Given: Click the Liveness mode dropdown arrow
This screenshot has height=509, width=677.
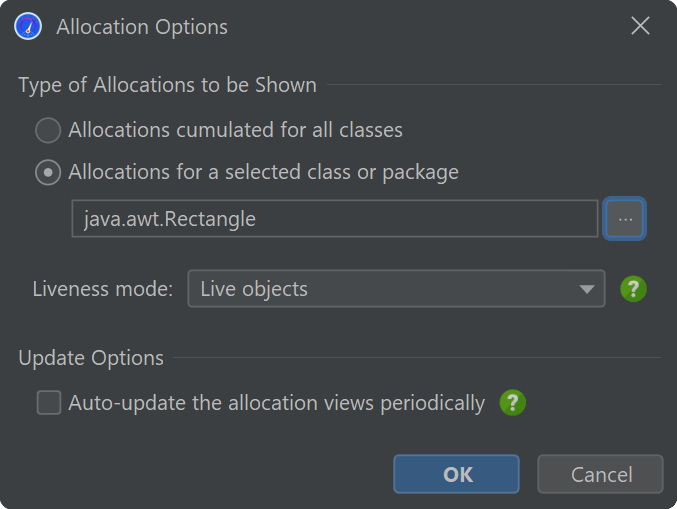Looking at the screenshot, I should pyautogui.click(x=586, y=289).
